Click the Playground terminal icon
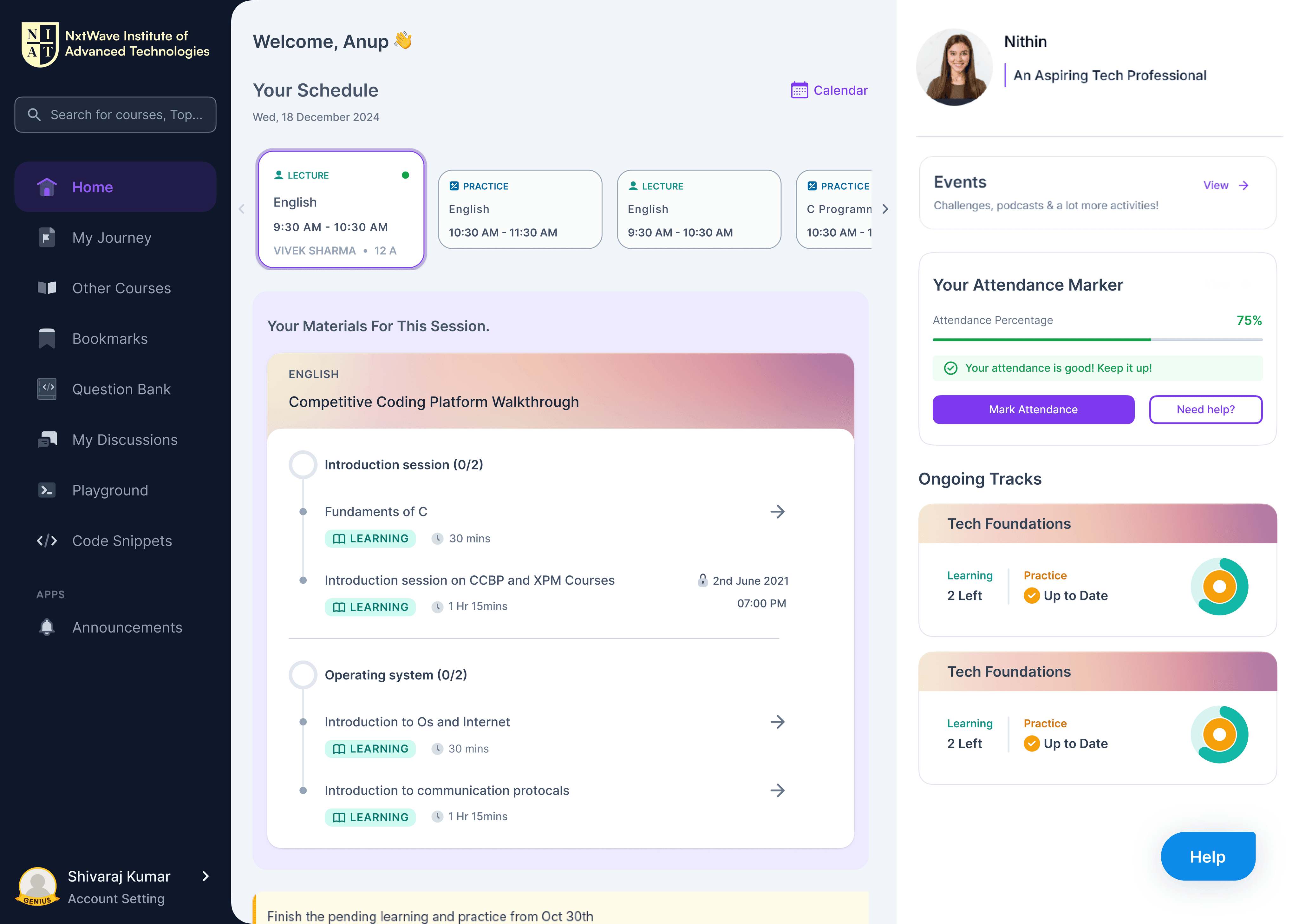The image size is (1299, 924). click(47, 490)
